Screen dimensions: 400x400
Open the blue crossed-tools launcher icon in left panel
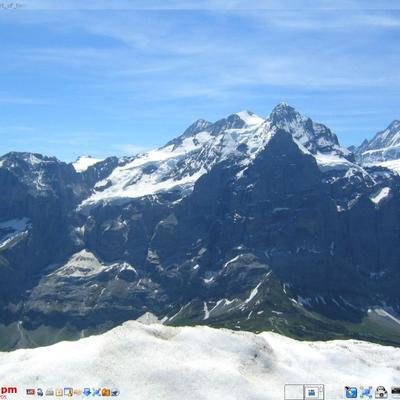click(96, 392)
